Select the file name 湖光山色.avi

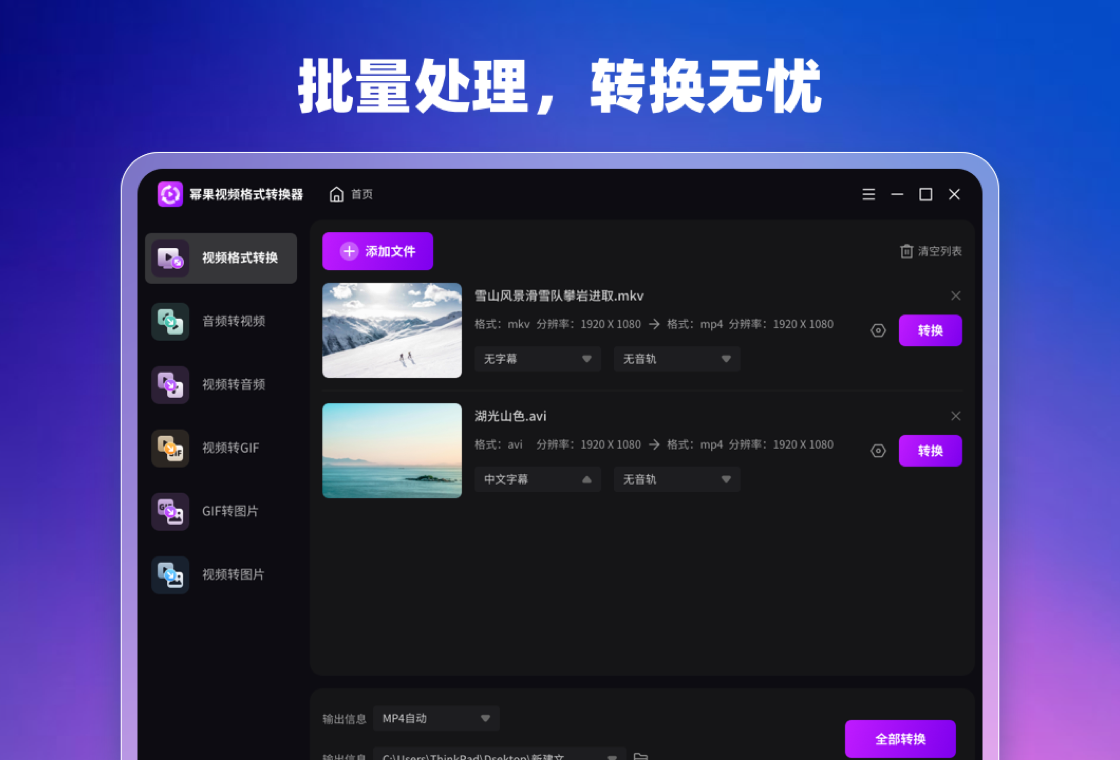point(511,416)
